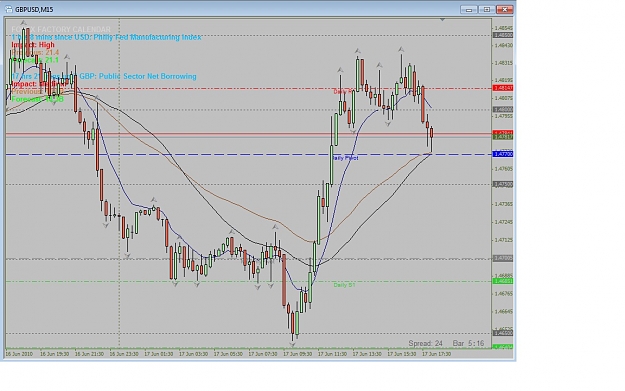Click the 'Forecast: 21.1' calendar text
625x391 pixels.
(x=35, y=60)
